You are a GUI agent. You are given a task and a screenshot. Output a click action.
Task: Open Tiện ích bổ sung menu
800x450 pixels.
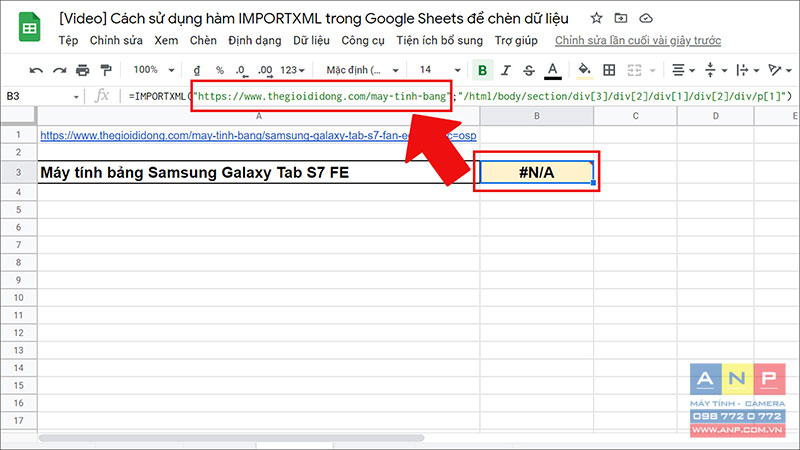[439, 40]
